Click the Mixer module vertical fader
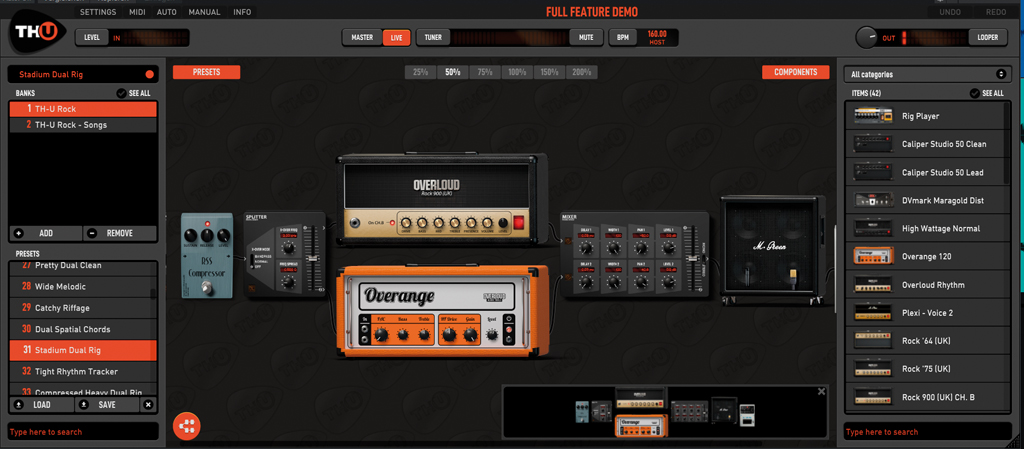The image size is (1024, 449). [694, 260]
